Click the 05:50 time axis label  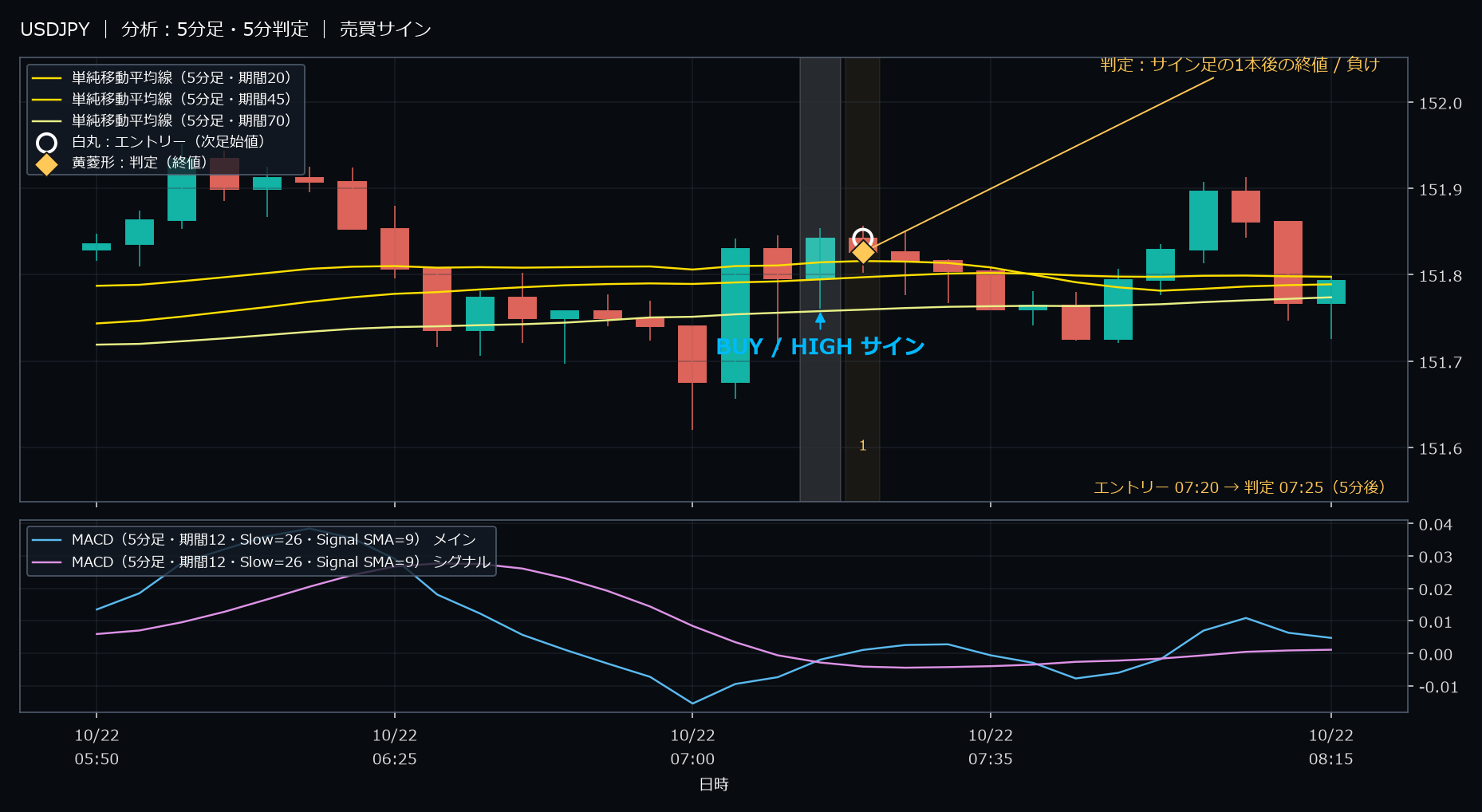[x=97, y=759]
